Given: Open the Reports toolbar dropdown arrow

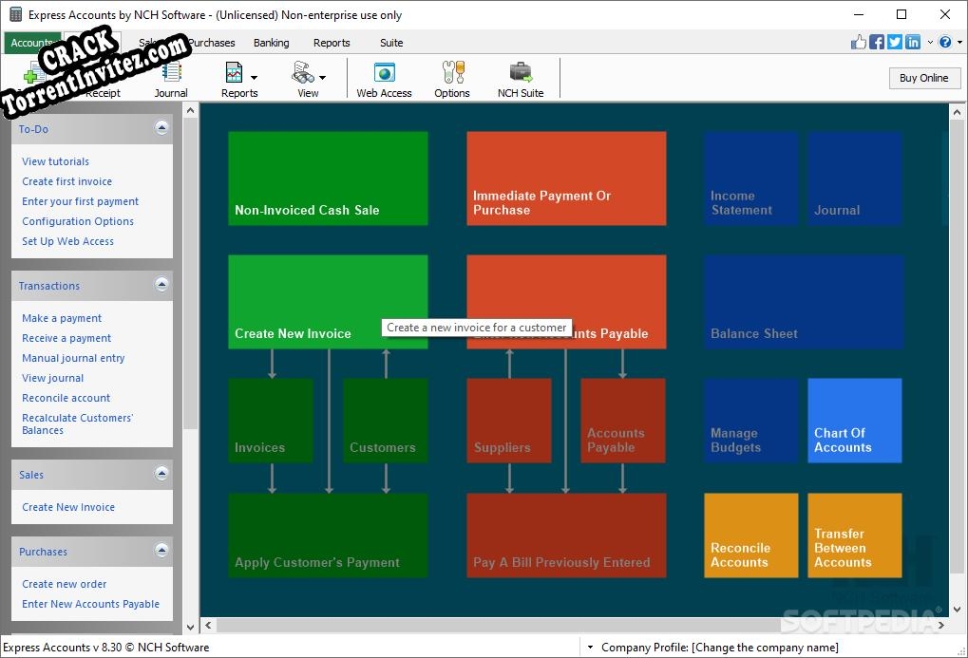Looking at the screenshot, I should [255, 79].
